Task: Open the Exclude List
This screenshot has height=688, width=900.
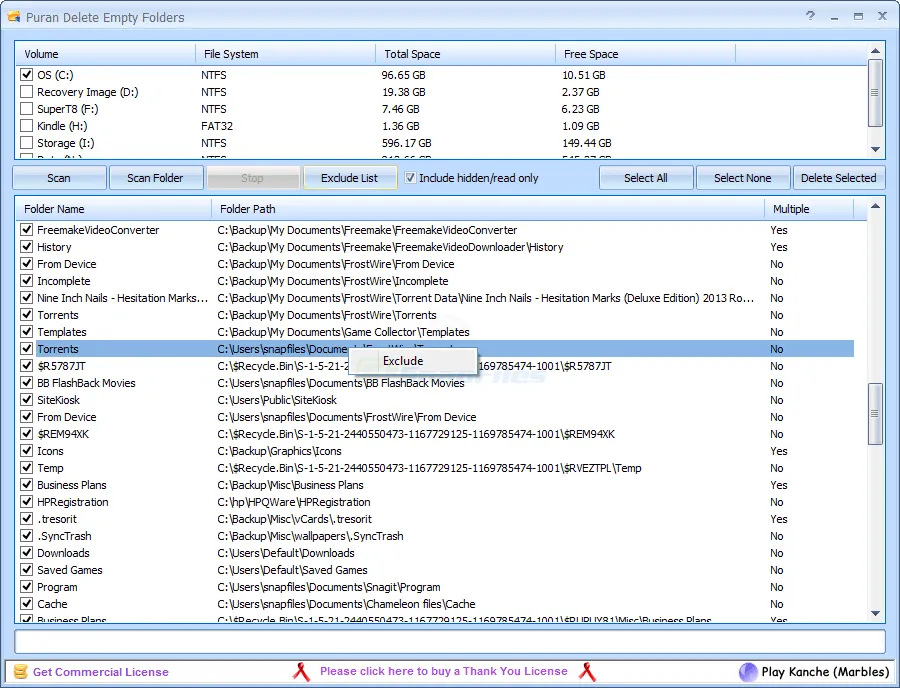Action: point(350,178)
